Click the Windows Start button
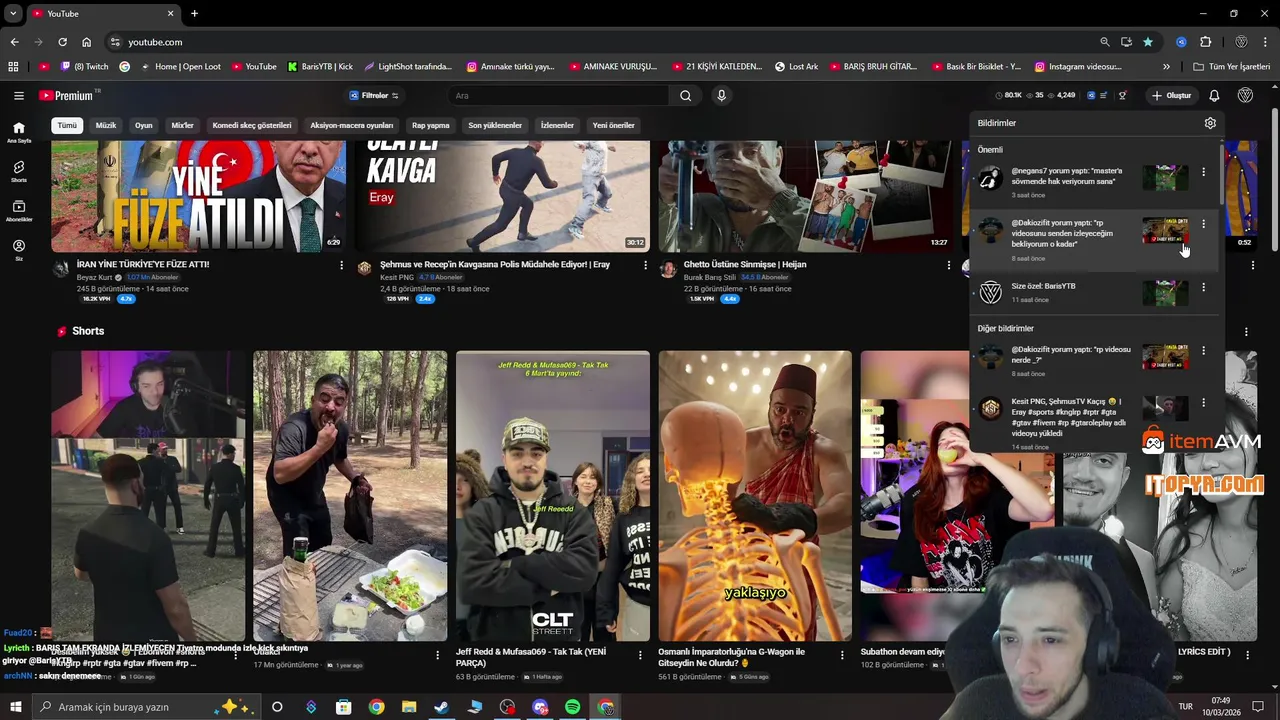1280x720 pixels. pyautogui.click(x=16, y=707)
